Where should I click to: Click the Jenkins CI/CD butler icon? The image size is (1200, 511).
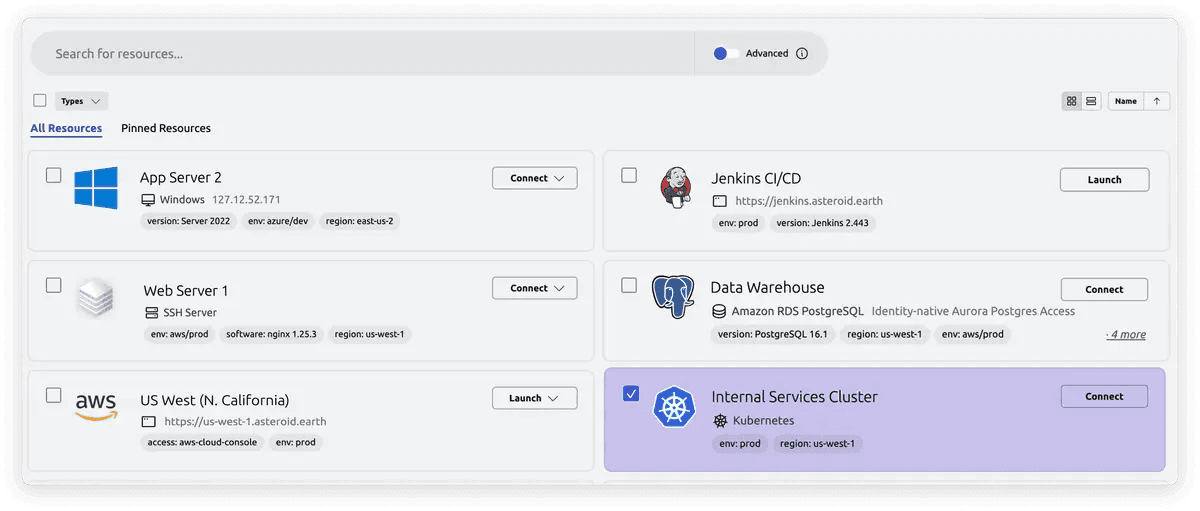[x=675, y=187]
